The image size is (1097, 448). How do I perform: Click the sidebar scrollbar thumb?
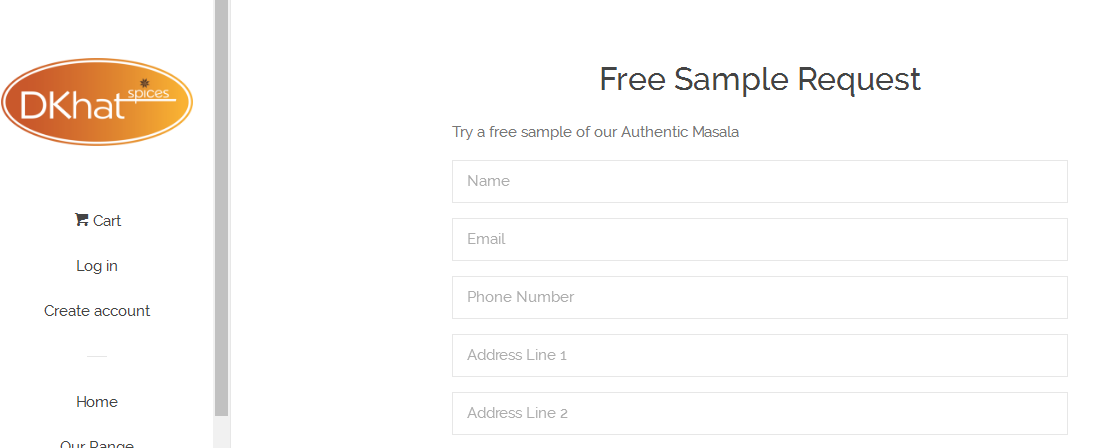pyautogui.click(x=222, y=207)
